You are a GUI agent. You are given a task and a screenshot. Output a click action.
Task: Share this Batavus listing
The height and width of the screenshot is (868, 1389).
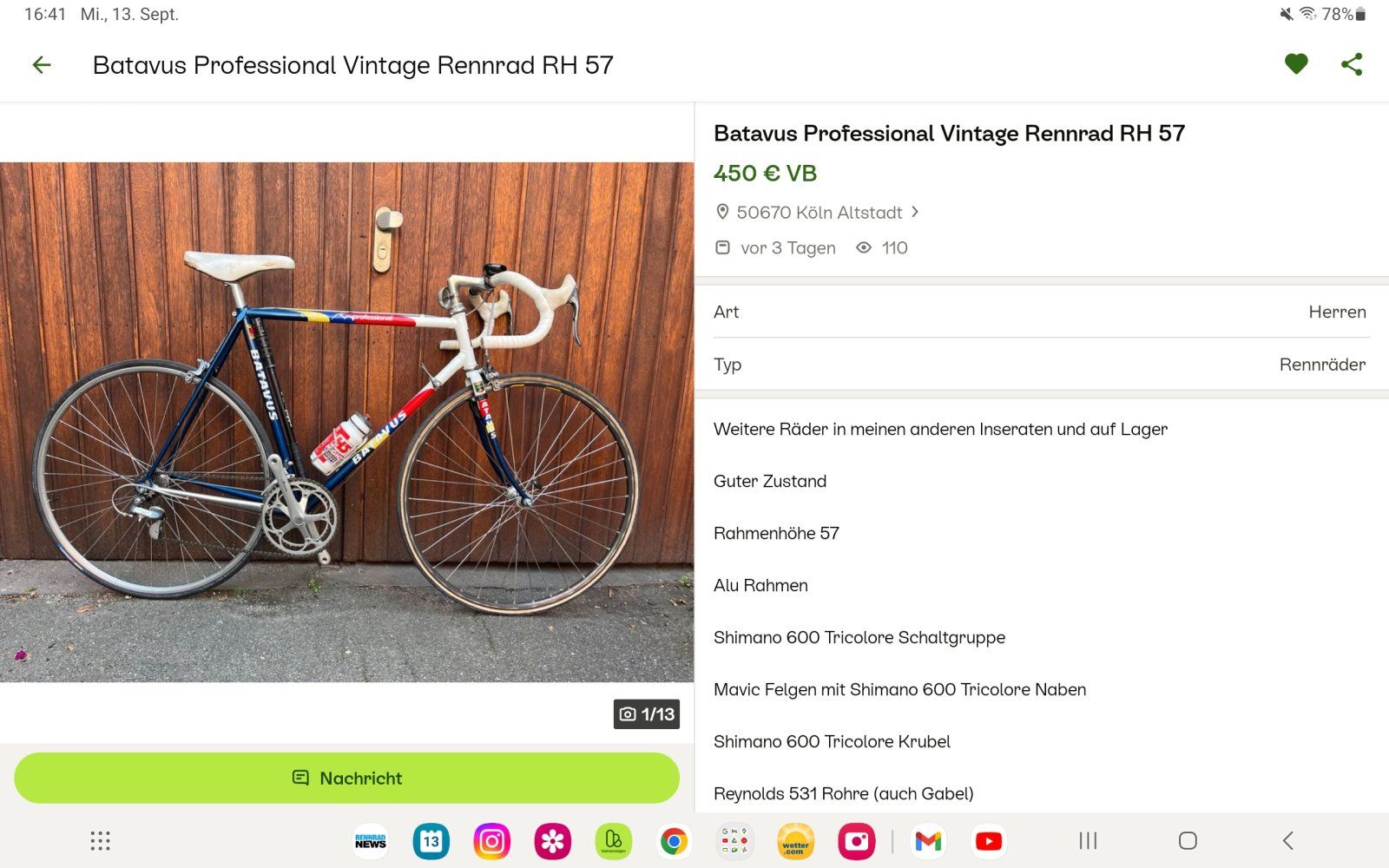tap(1352, 64)
